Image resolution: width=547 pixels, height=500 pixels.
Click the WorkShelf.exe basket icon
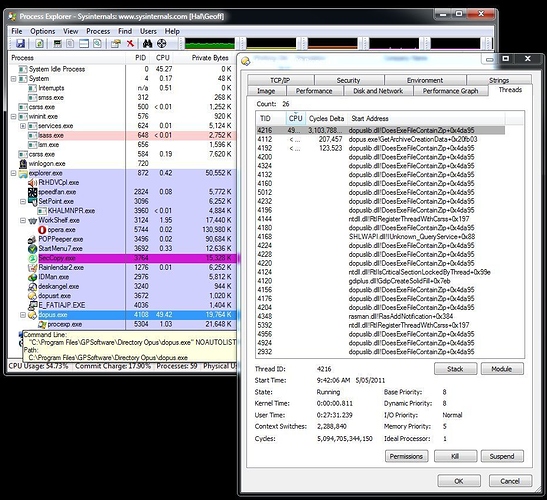tap(32, 221)
